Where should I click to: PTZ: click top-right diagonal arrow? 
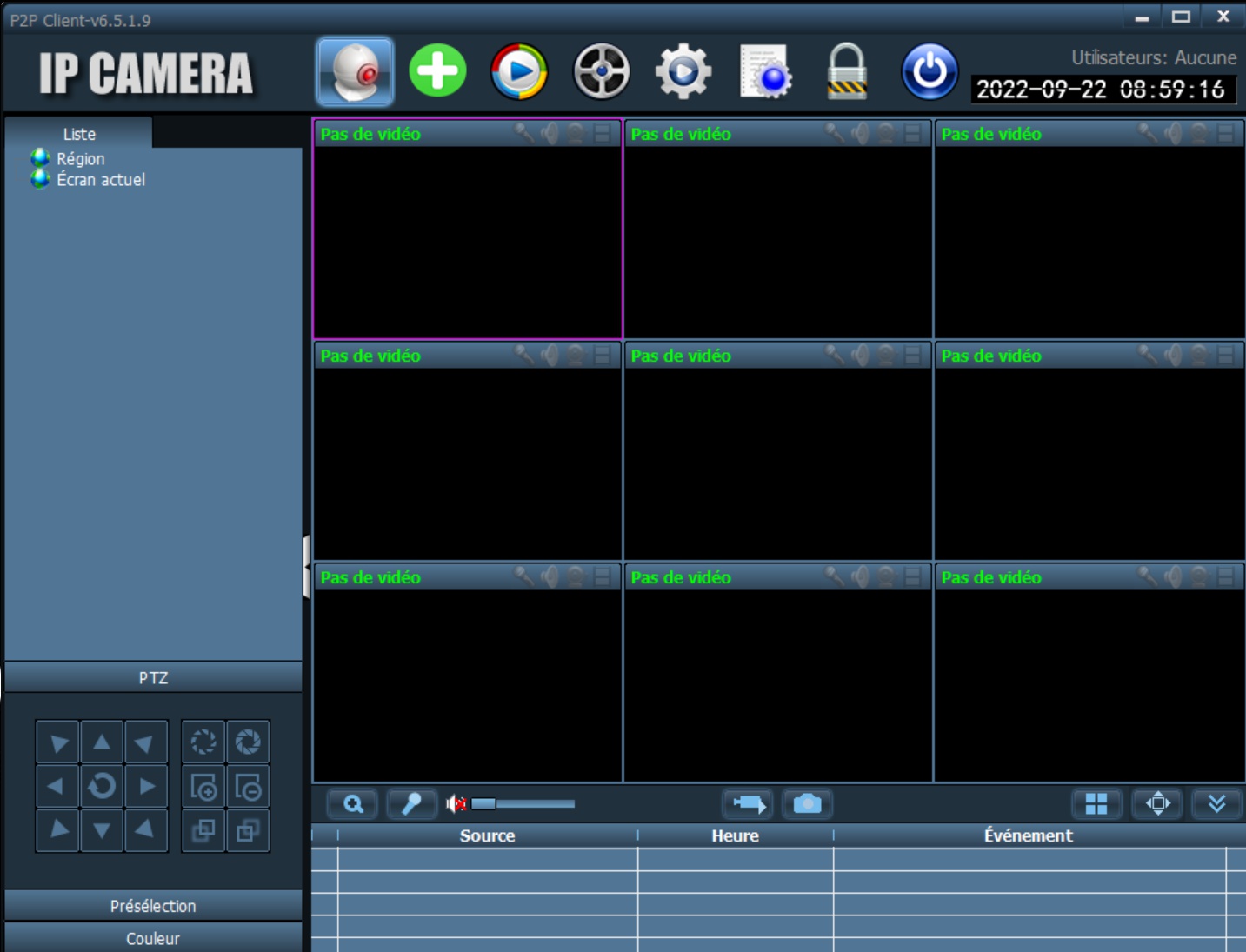[x=146, y=742]
